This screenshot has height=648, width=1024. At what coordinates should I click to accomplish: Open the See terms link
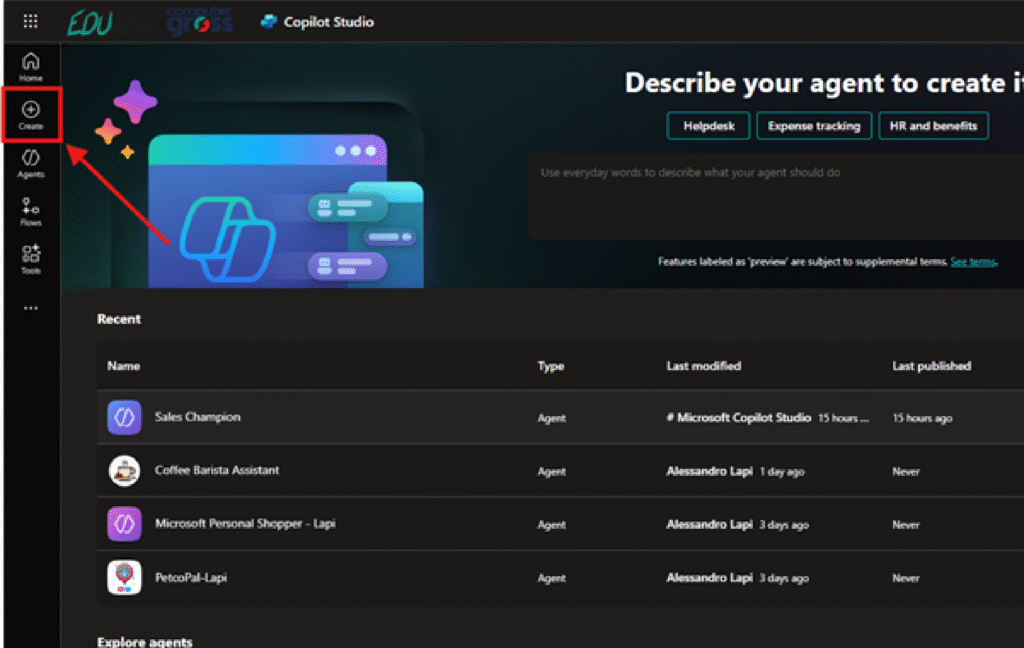pos(973,262)
